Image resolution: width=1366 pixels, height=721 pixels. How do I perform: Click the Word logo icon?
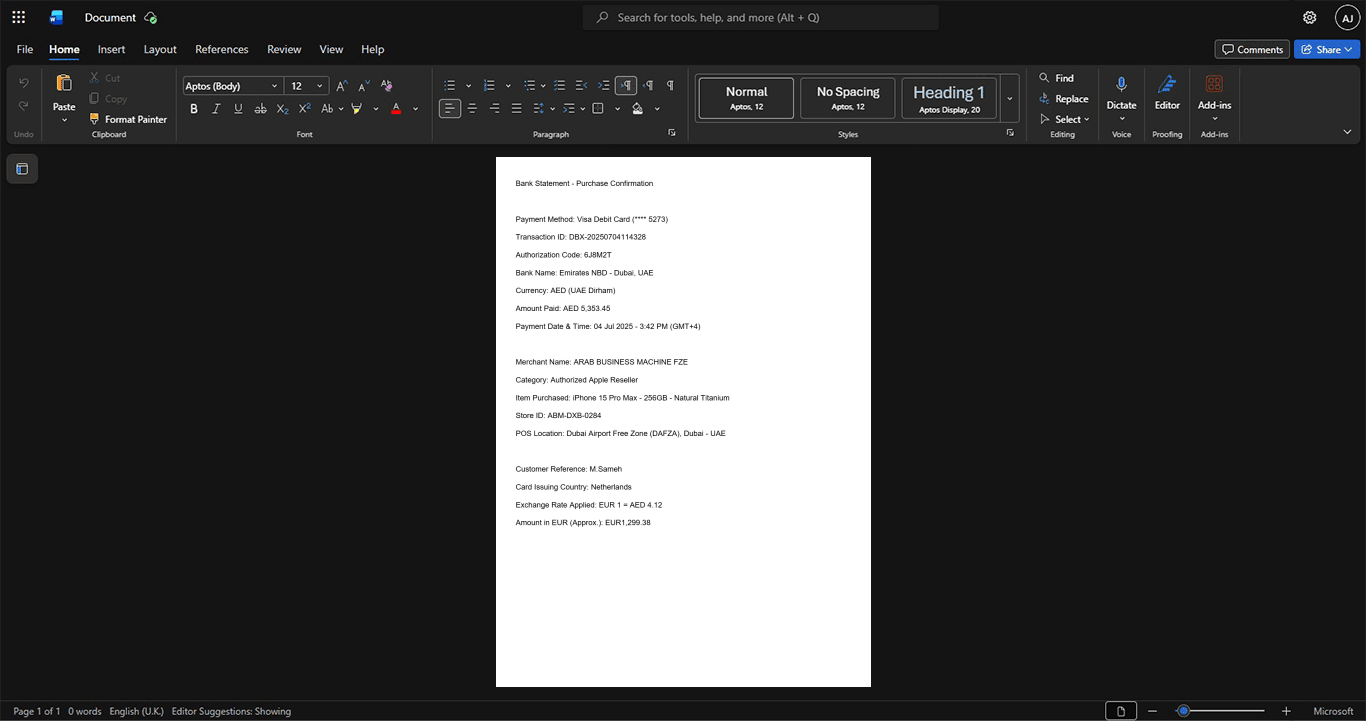56,17
